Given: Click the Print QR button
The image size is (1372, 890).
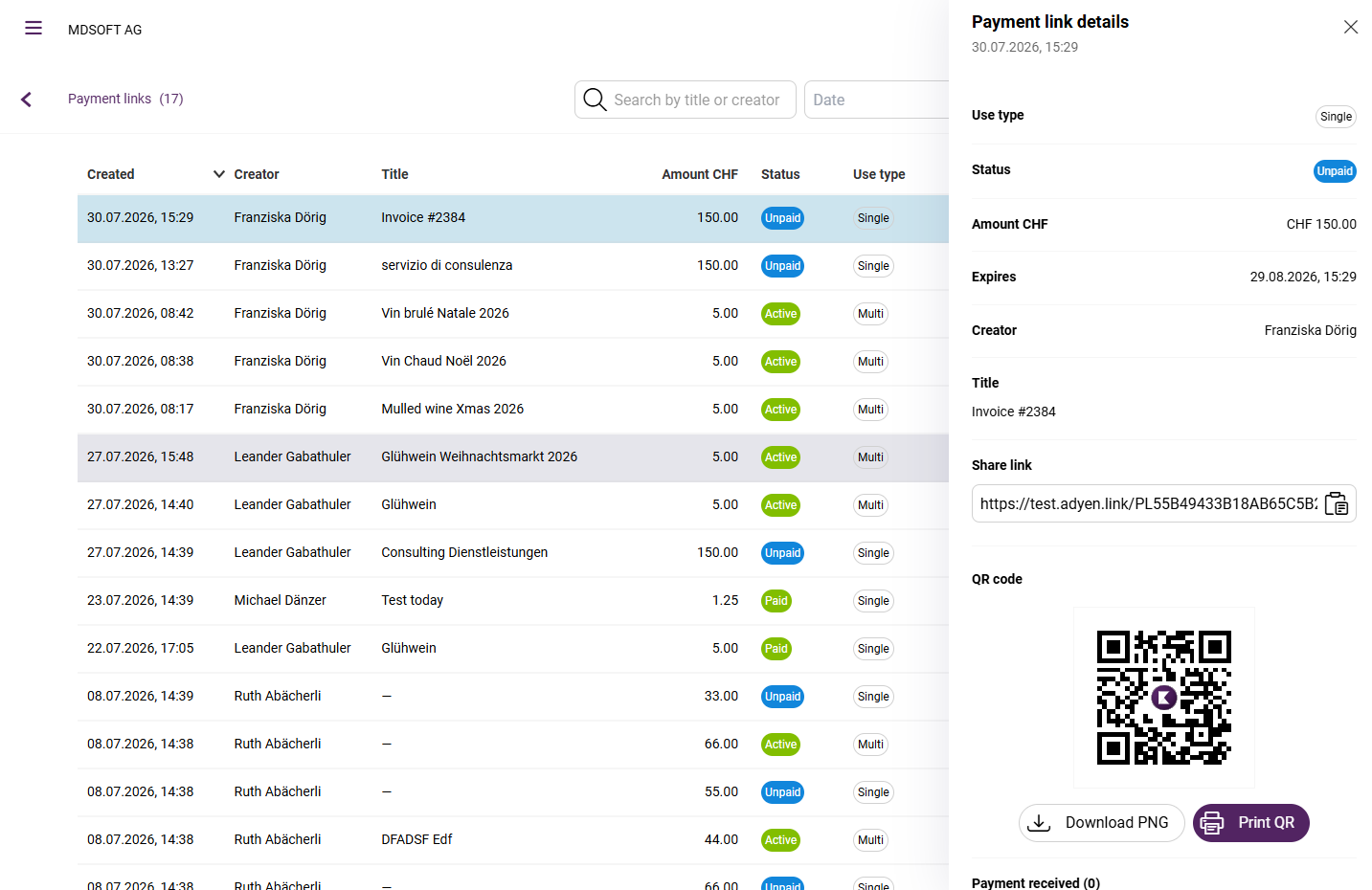Looking at the screenshot, I should pyautogui.click(x=1250, y=823).
